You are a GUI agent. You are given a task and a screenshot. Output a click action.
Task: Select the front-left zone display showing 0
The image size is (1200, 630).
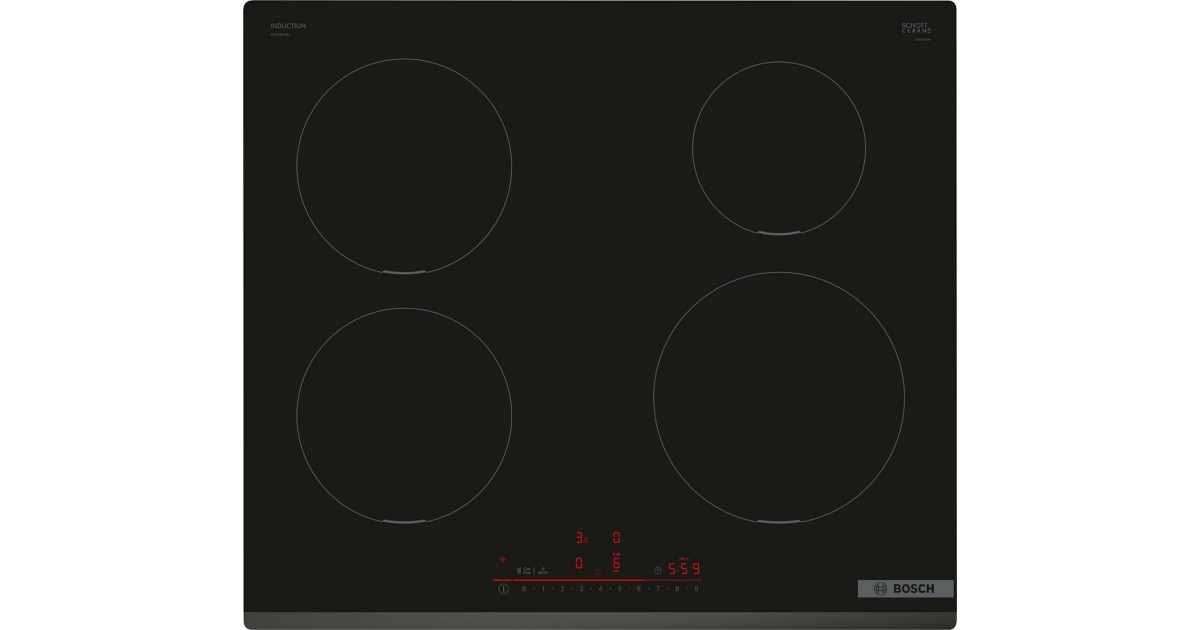(579, 563)
